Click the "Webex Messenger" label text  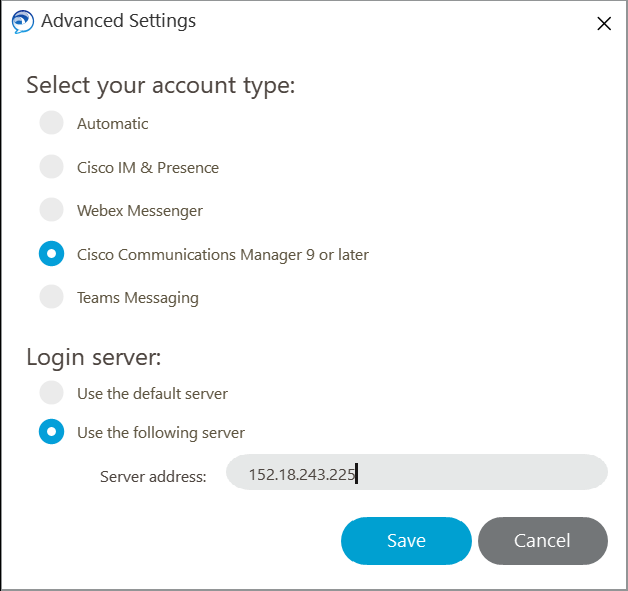click(140, 211)
